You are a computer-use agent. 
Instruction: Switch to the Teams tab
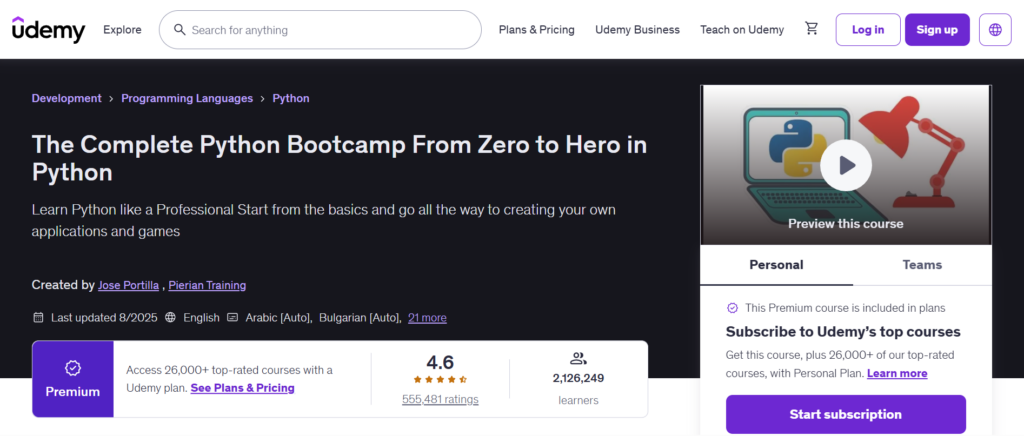click(x=922, y=265)
